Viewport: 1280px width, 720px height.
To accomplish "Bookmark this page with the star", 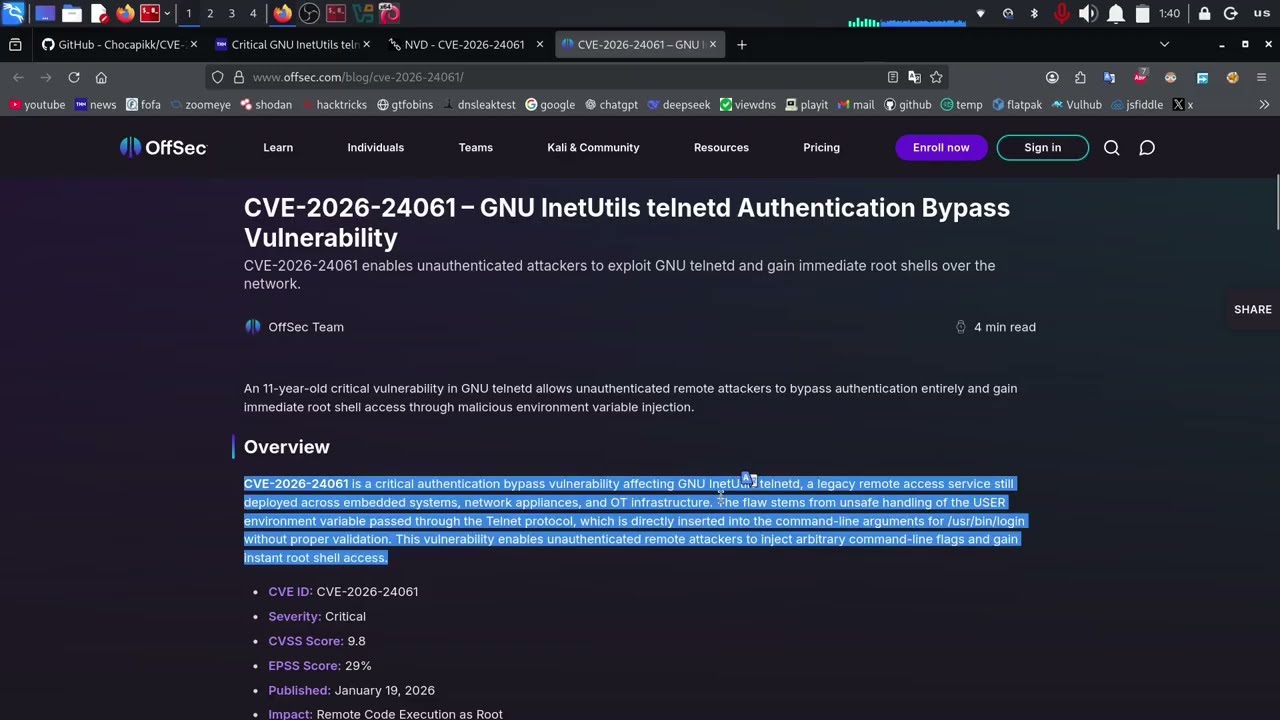I will click(936, 77).
